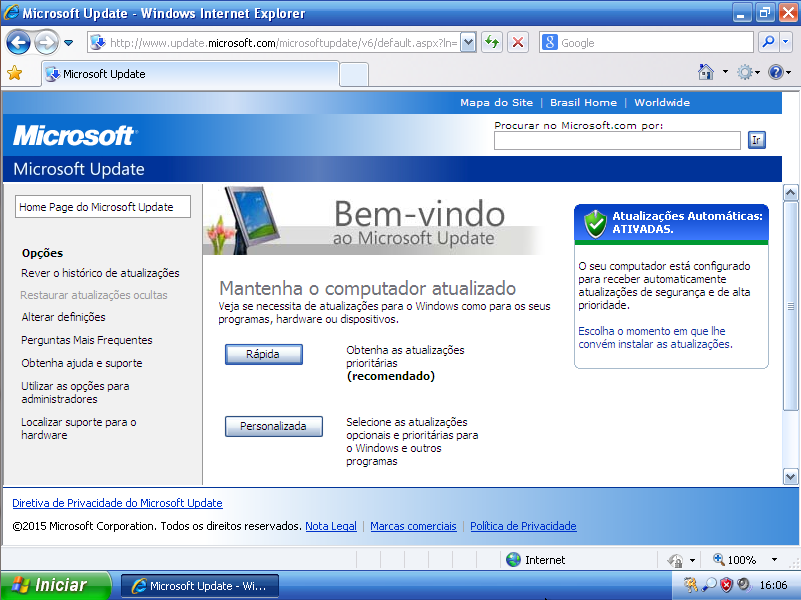Select Home Page do Microsoft Update

coord(103,207)
